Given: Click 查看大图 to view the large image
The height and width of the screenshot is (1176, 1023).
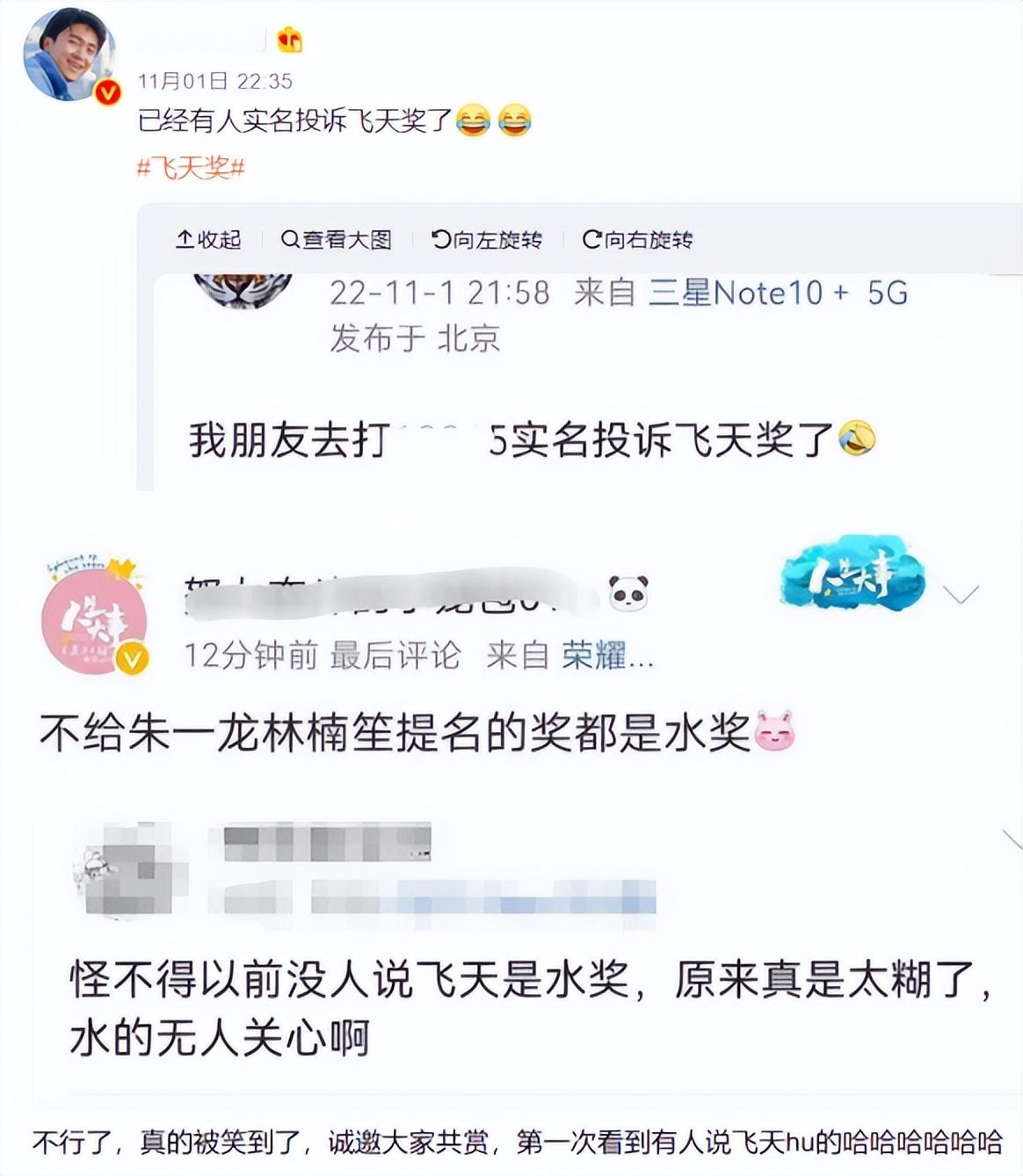Looking at the screenshot, I should (x=337, y=239).
